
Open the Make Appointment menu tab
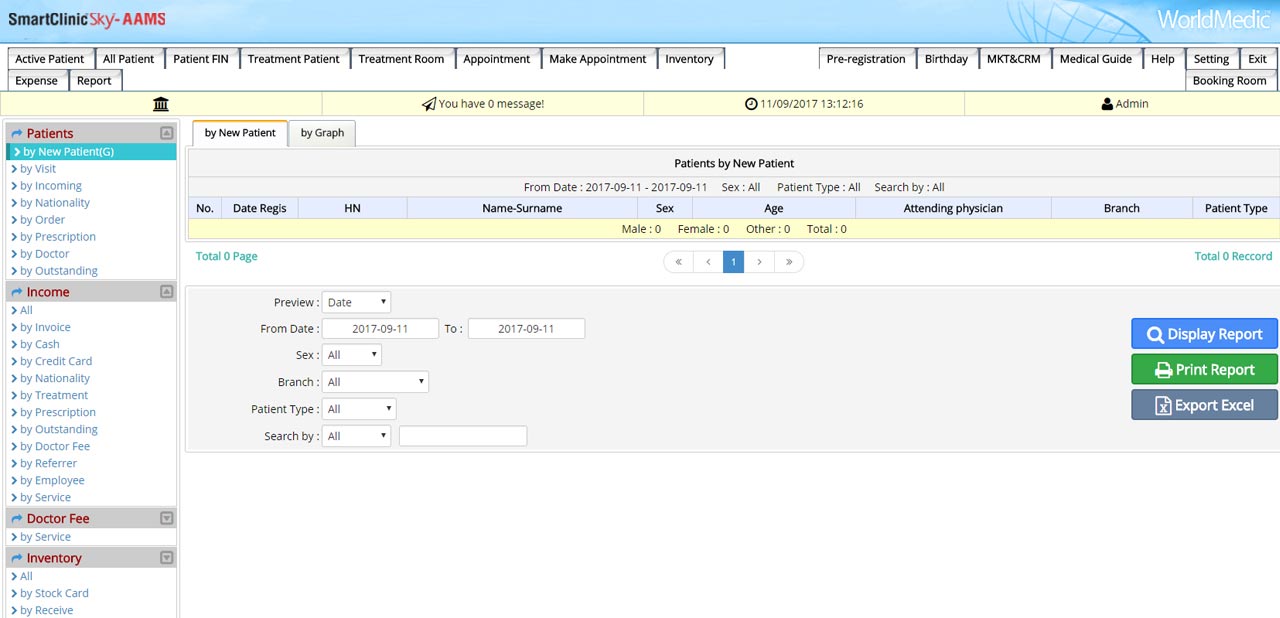click(598, 59)
